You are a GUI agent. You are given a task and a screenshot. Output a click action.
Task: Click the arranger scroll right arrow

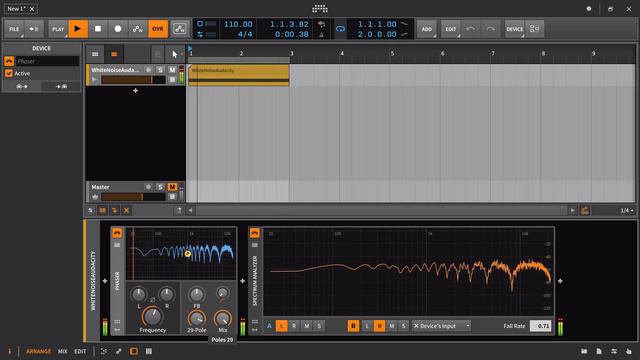(x=572, y=211)
